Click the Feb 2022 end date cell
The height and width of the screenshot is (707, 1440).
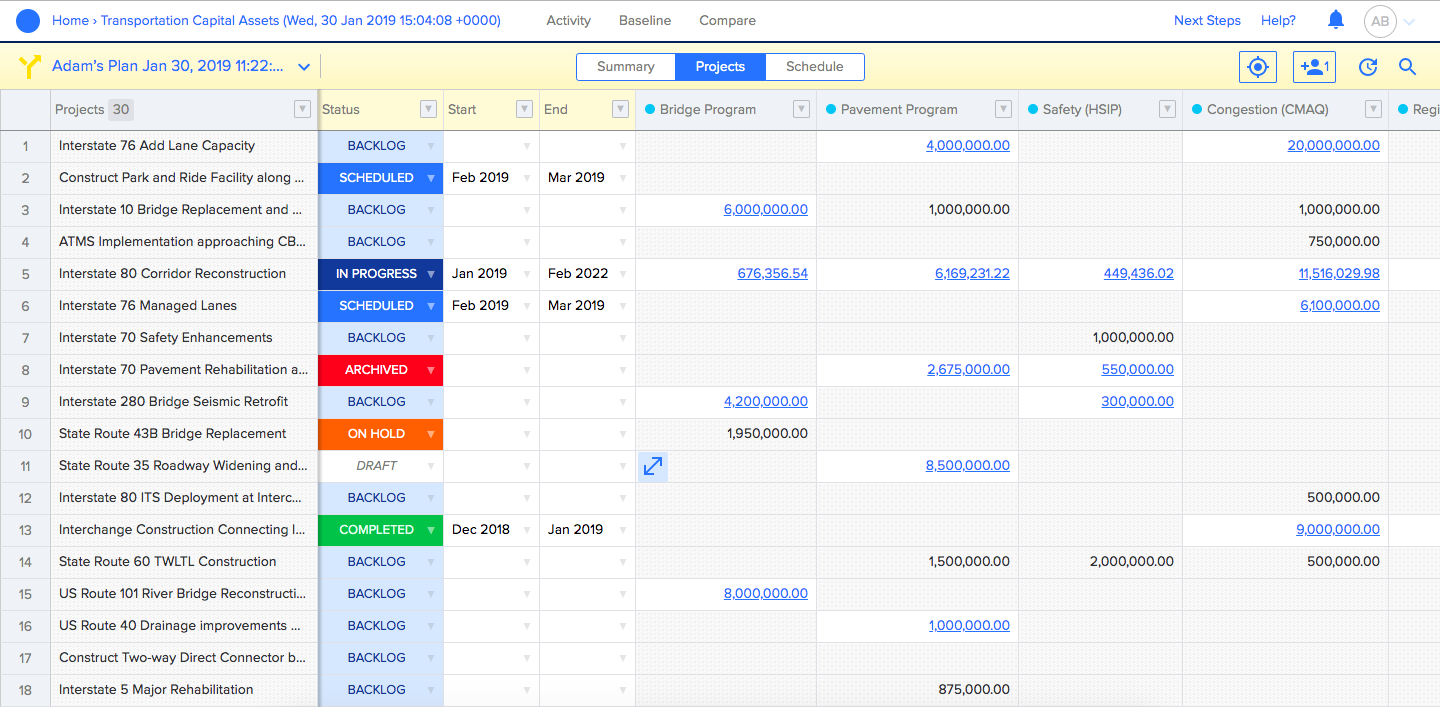pos(588,274)
